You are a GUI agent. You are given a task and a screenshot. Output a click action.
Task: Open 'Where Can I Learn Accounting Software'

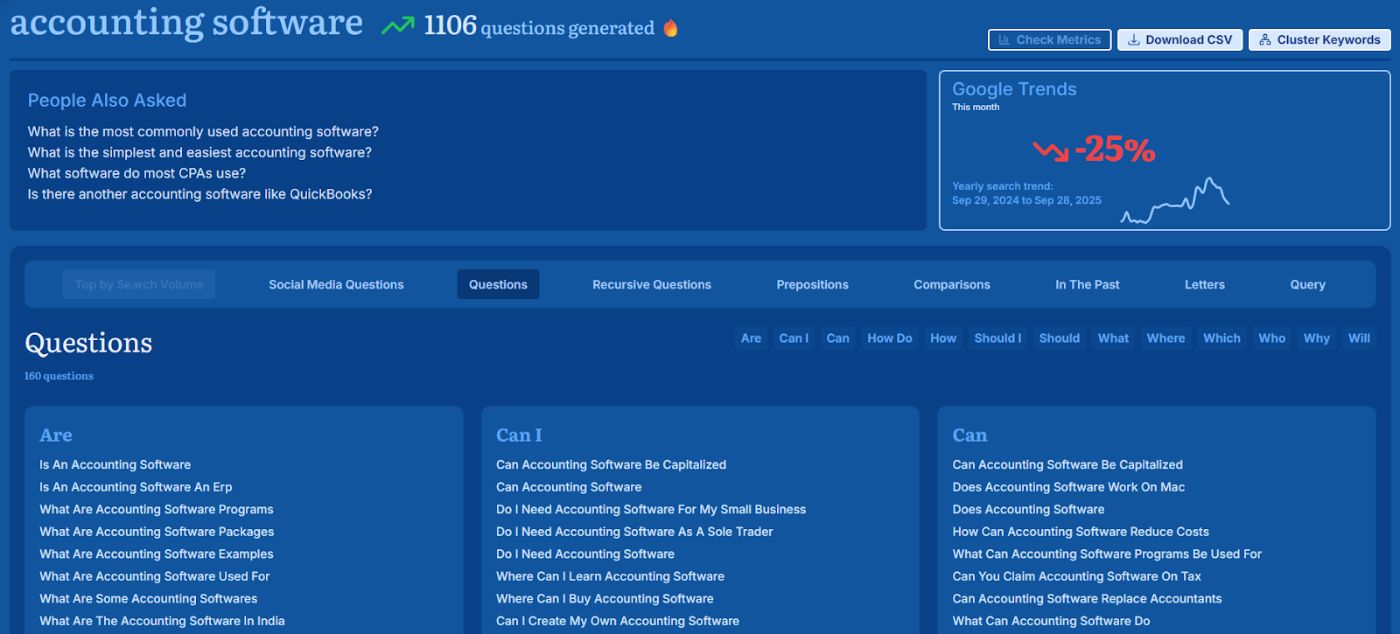click(610, 576)
